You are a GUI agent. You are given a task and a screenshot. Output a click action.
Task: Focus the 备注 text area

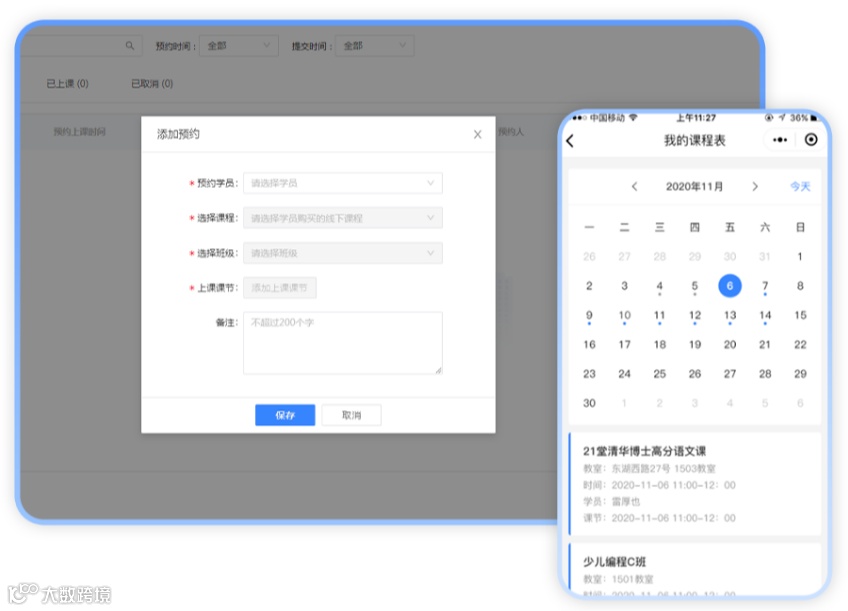pos(343,343)
